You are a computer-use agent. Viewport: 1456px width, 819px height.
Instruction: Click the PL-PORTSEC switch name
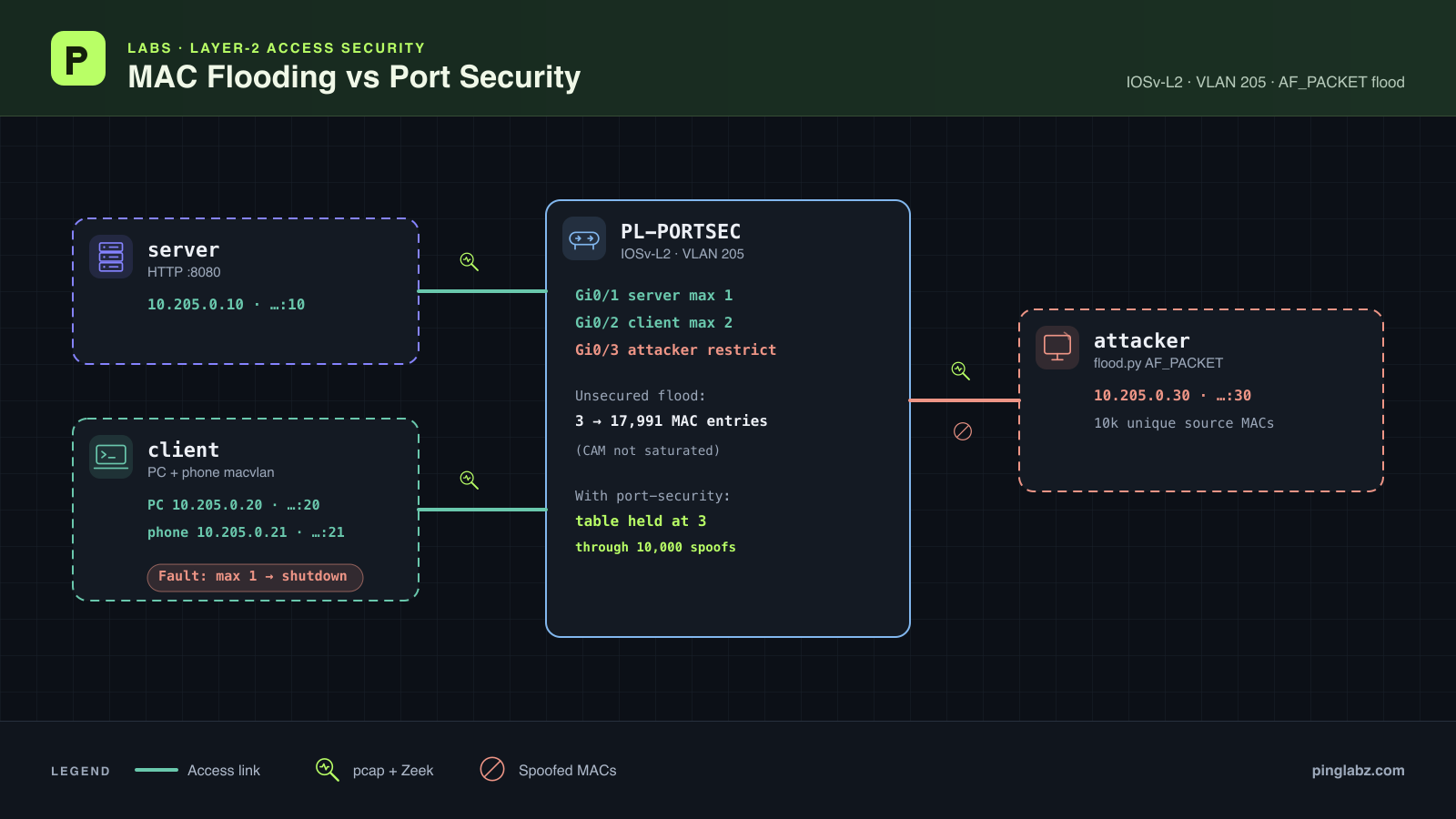point(681,232)
